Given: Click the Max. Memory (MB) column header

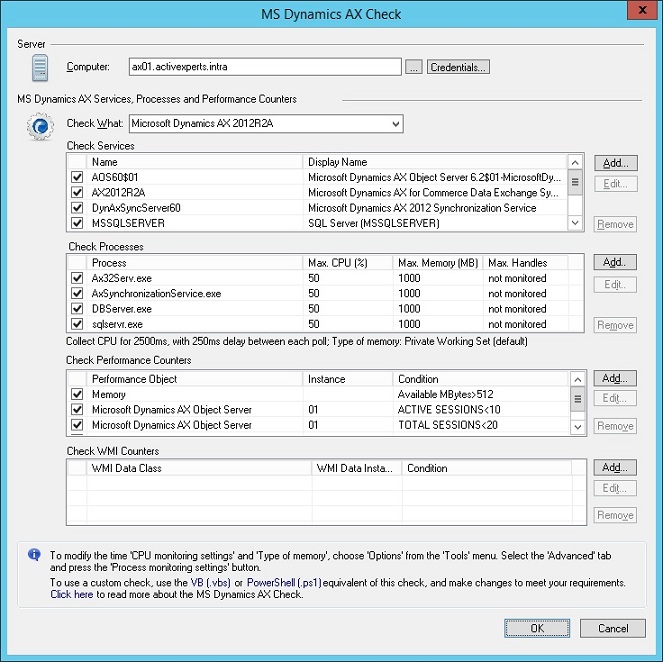Looking at the screenshot, I should tap(438, 263).
